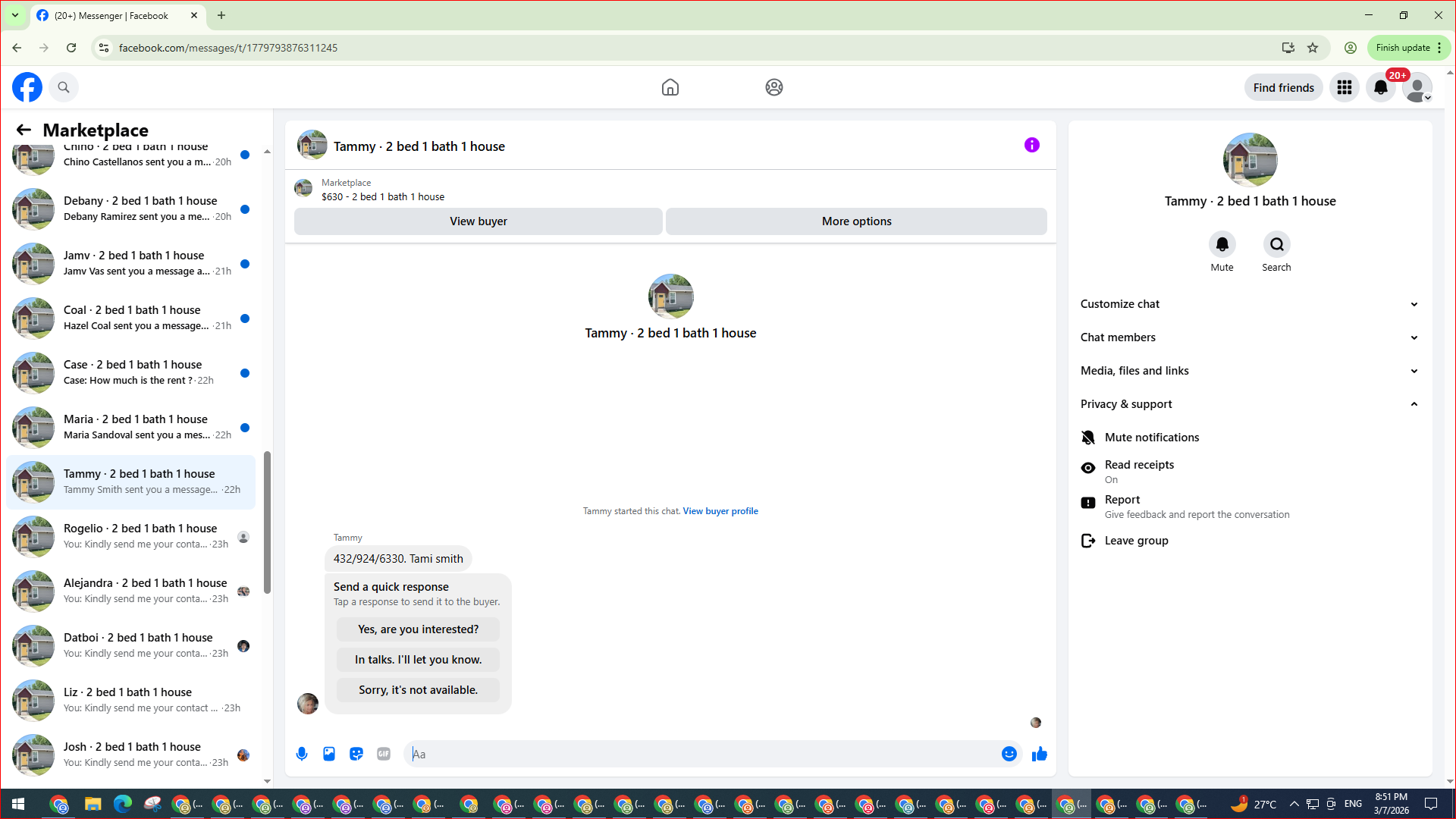1456x819 pixels.
Task: Record a voice clip
Action: click(302, 754)
